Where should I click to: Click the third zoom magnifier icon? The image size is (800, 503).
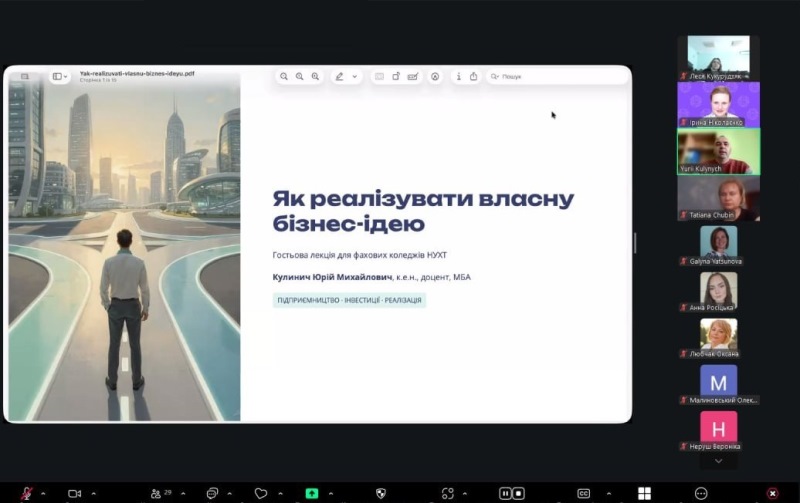pos(315,77)
